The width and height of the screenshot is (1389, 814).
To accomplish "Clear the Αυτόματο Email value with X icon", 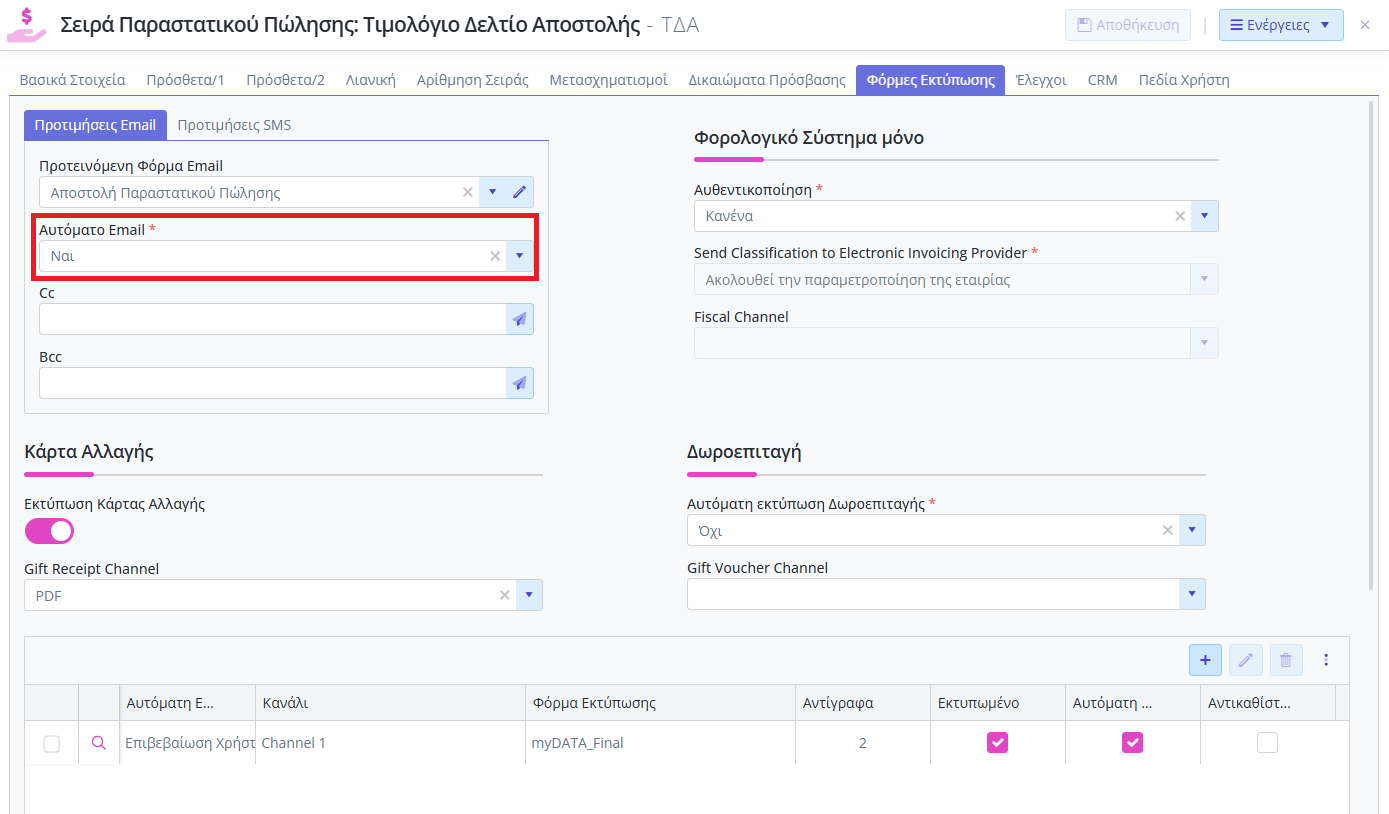I will coord(494,256).
